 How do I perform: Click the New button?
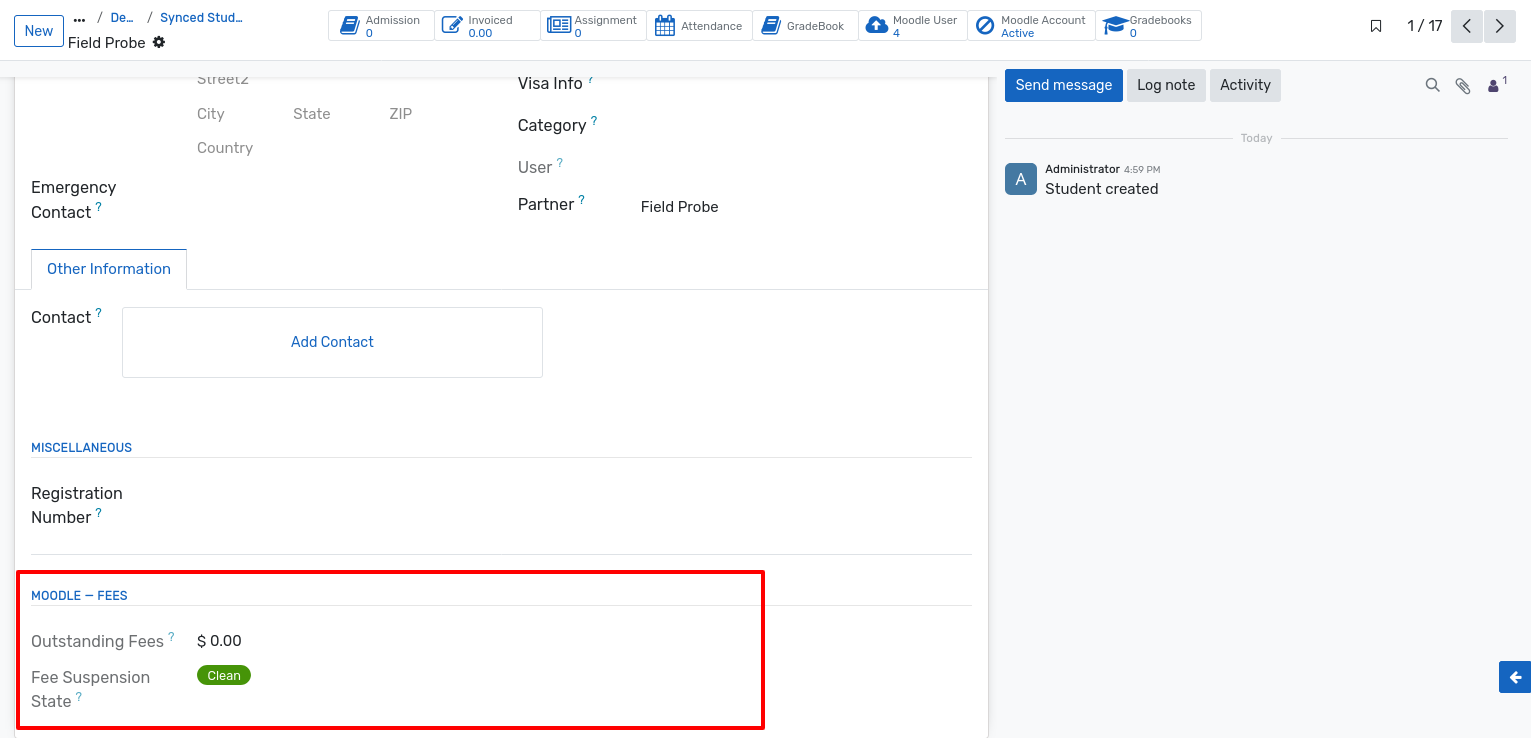[x=39, y=31]
